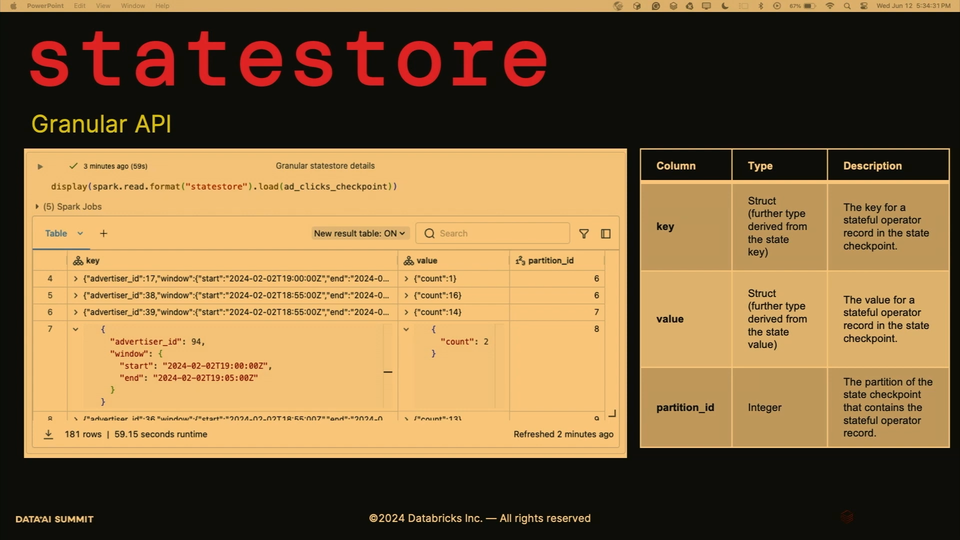Click the cell title Granular statestore details
960x540 pixels.
[325, 166]
